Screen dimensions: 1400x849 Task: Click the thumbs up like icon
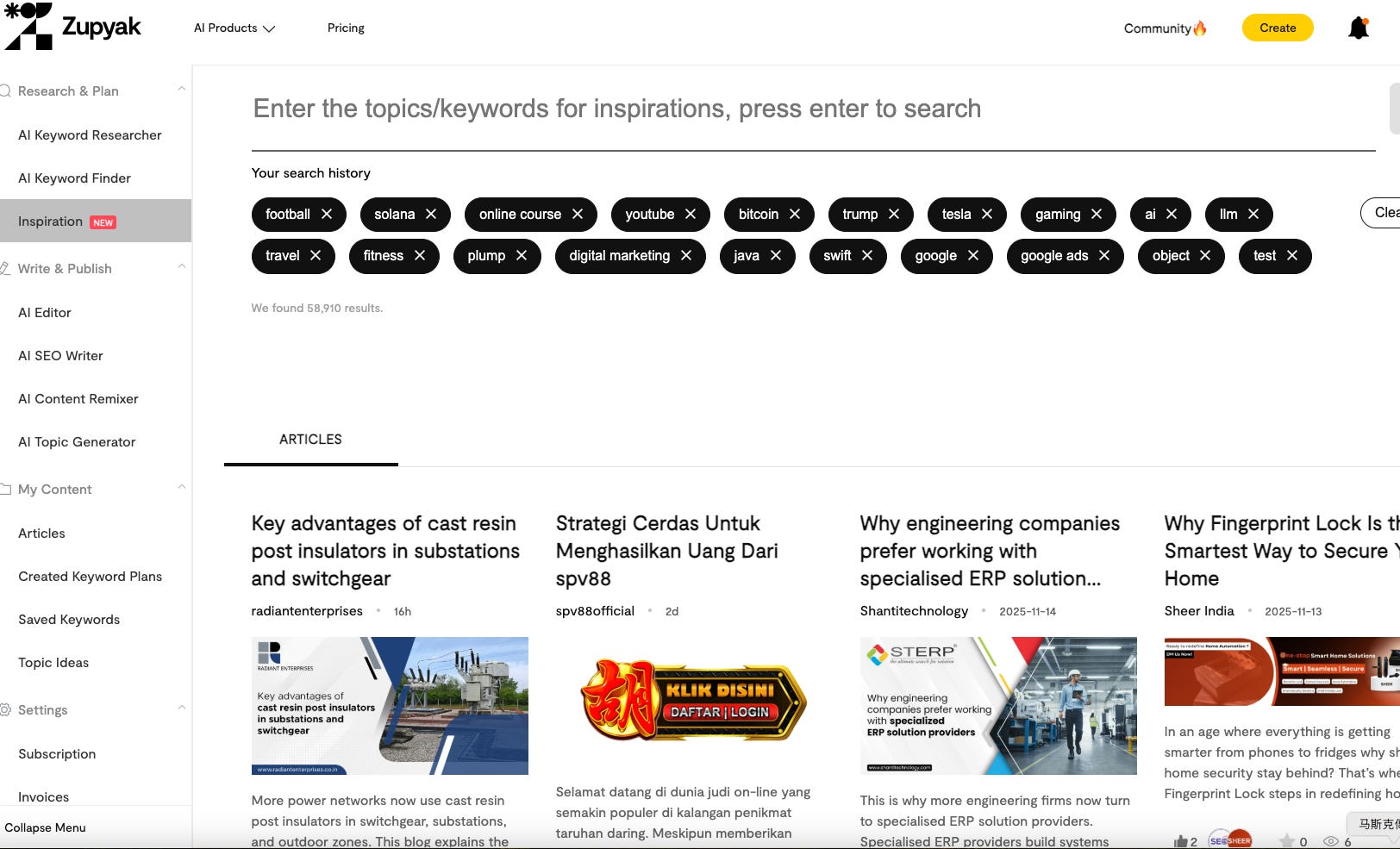pyautogui.click(x=1180, y=841)
